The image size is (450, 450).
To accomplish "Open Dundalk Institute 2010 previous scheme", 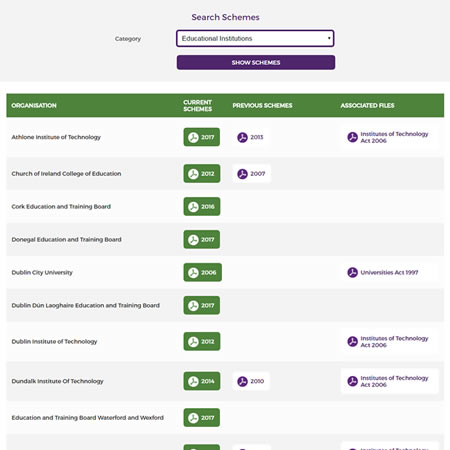I will [251, 381].
